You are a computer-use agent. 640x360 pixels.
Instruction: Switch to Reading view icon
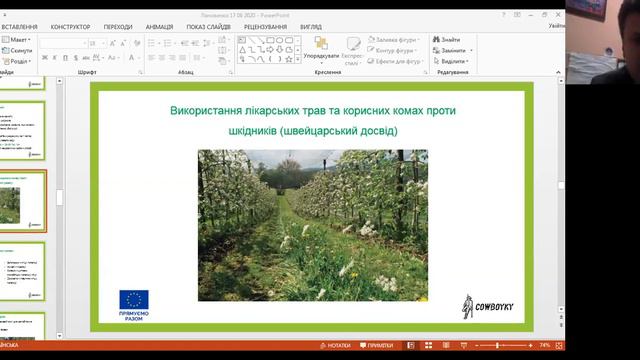446,345
